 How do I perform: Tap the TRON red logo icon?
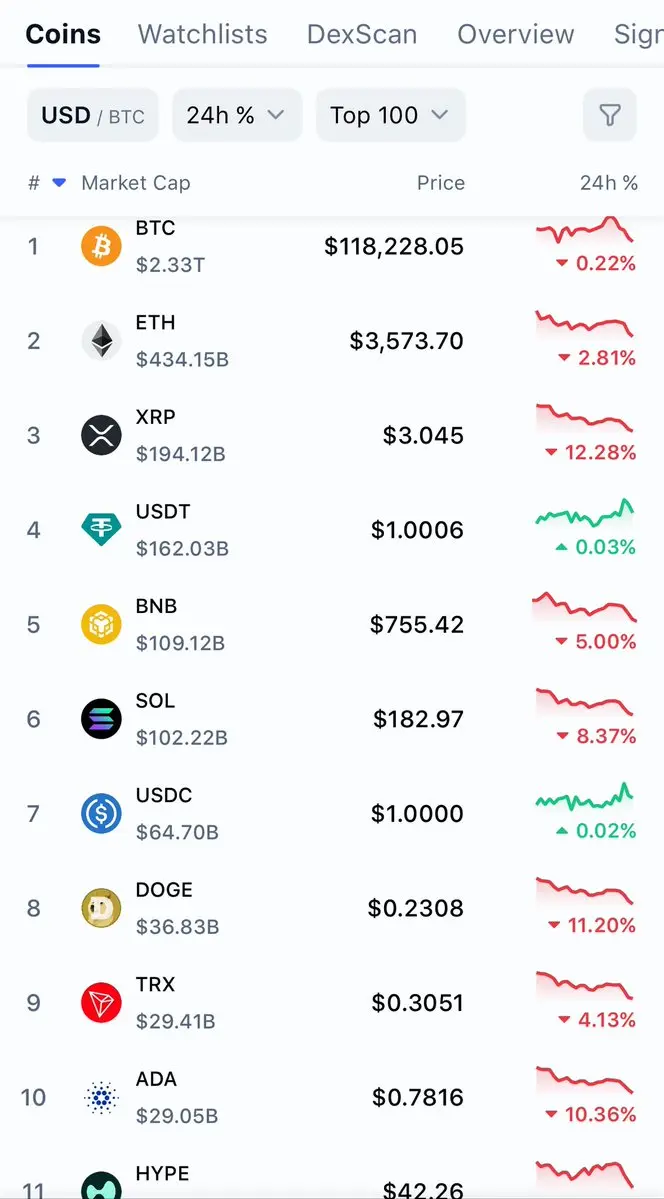pyautogui.click(x=101, y=1002)
